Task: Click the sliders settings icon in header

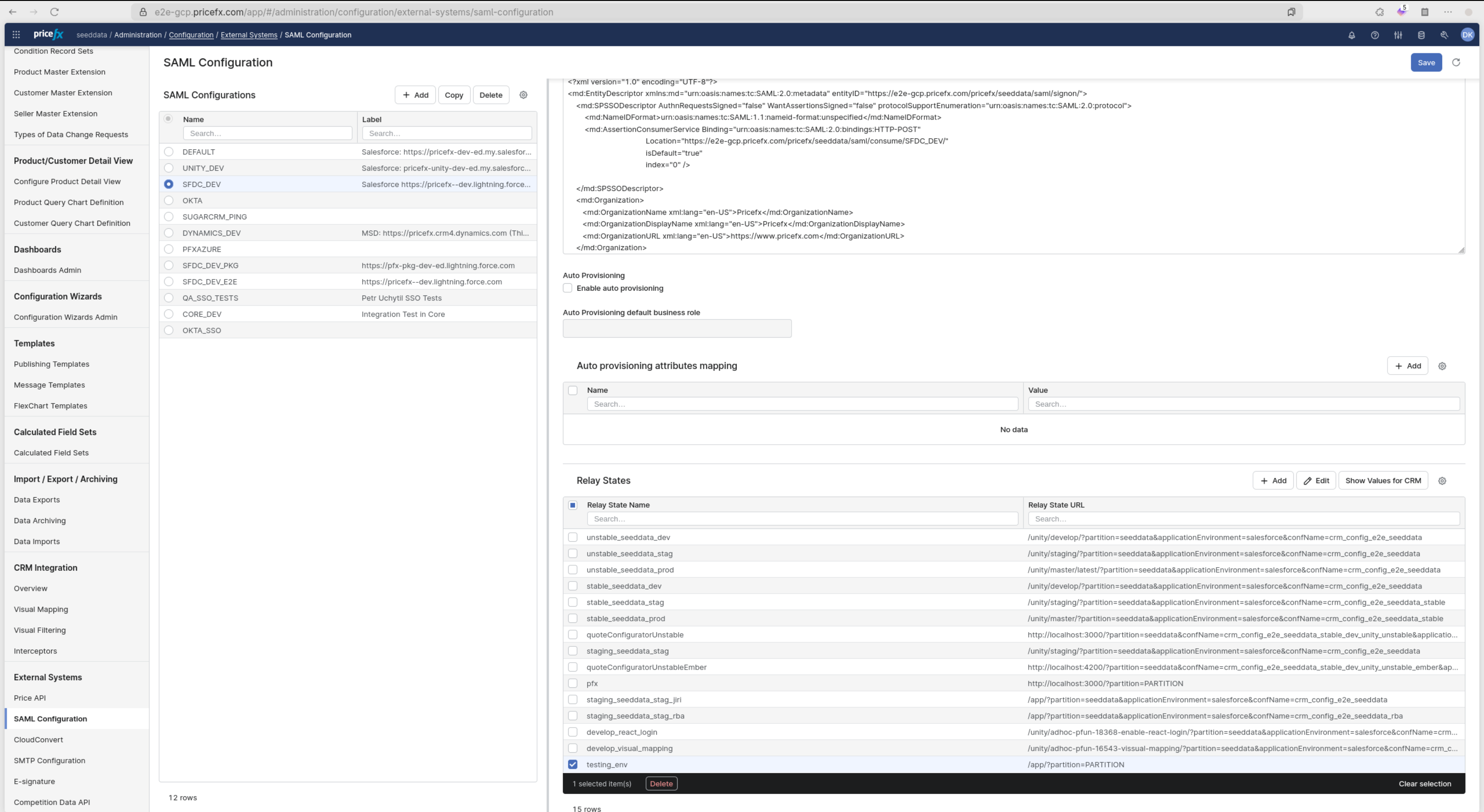Action: [1398, 35]
